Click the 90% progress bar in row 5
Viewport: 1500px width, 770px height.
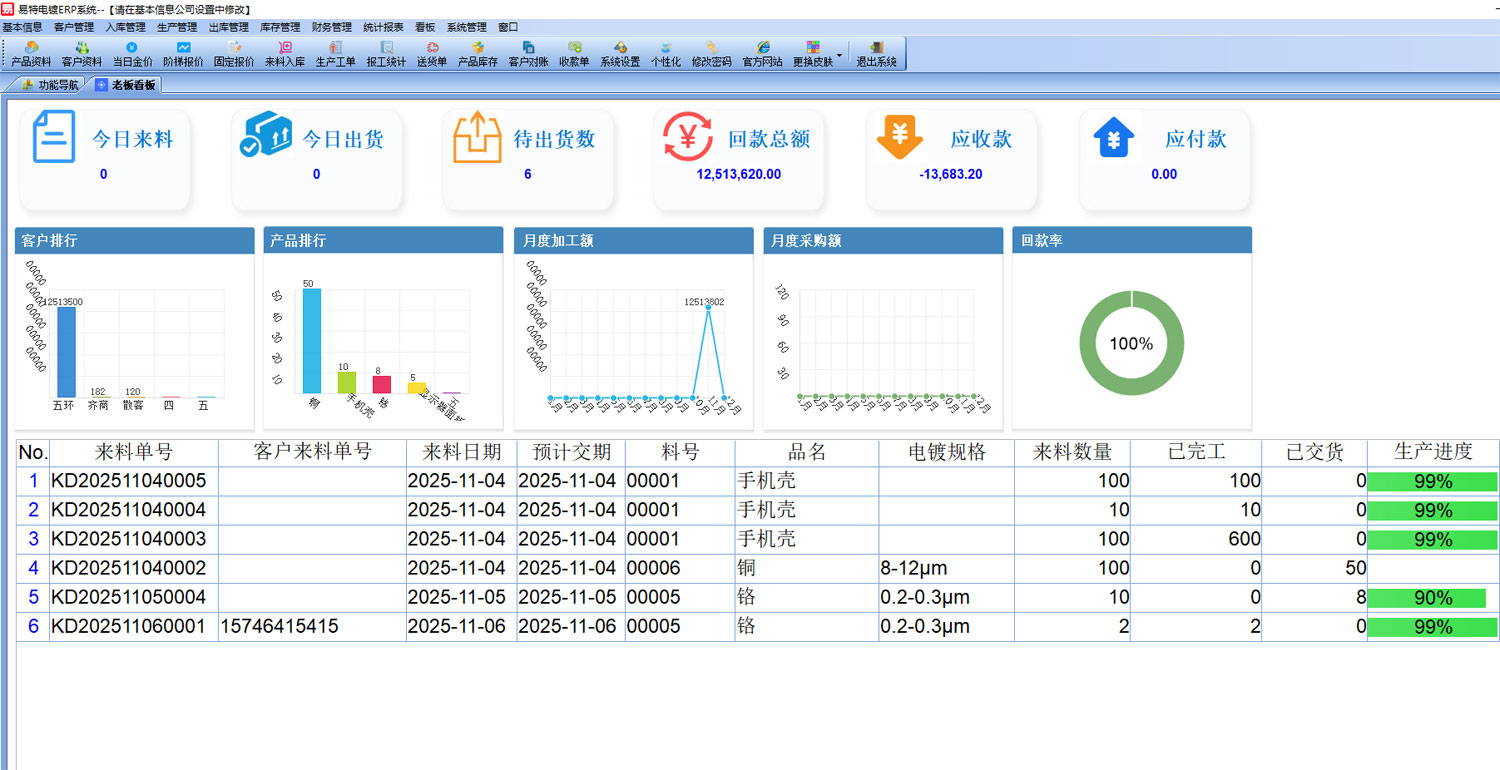click(1426, 598)
